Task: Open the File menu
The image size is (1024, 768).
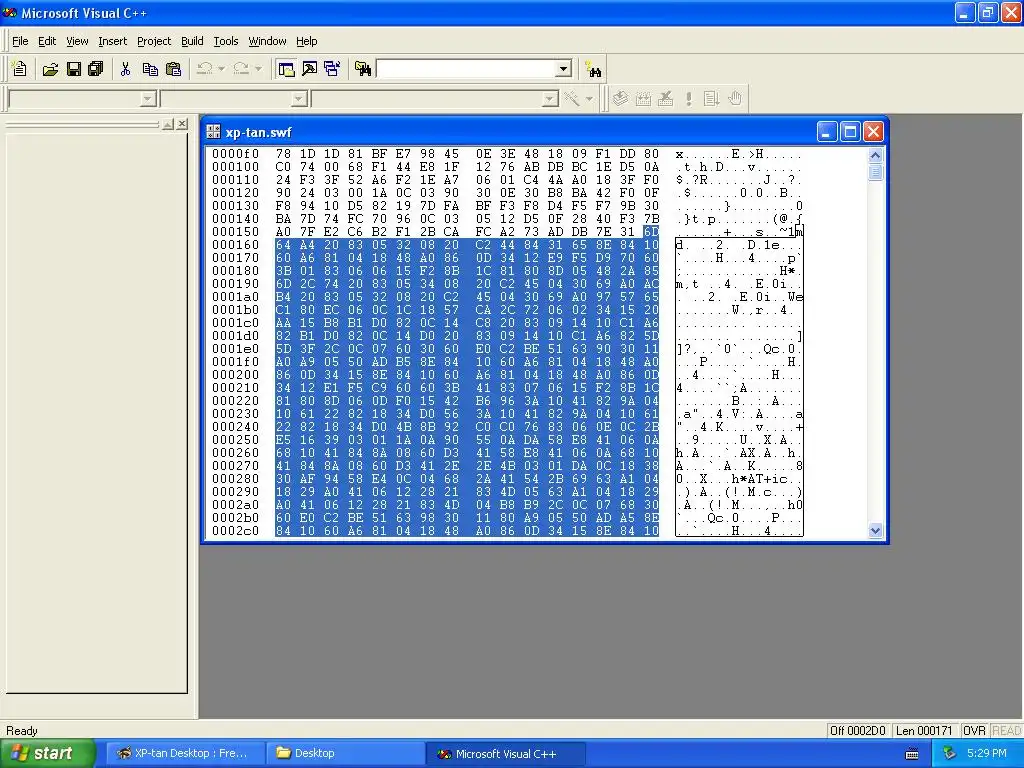Action: click(x=20, y=41)
